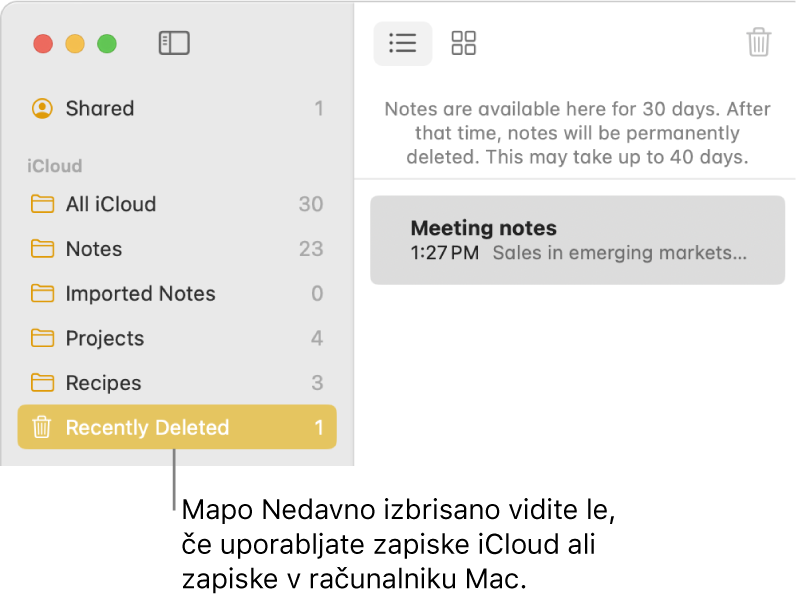Select the Recipes folder
798x601 pixels.
pyautogui.click(x=177, y=383)
